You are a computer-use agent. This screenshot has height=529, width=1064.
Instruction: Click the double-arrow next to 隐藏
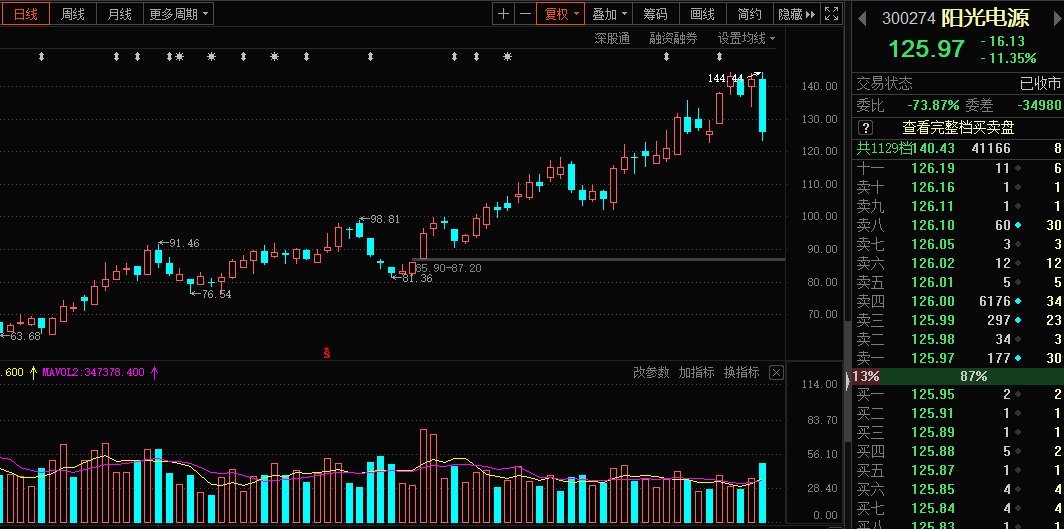(x=810, y=14)
